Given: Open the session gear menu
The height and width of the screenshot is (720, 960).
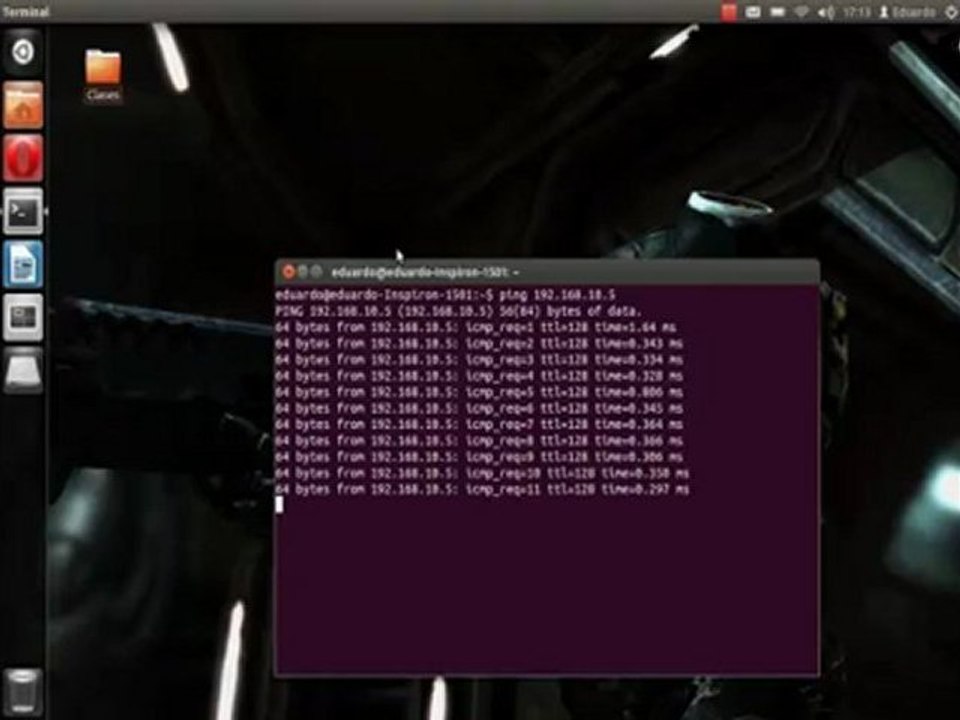Looking at the screenshot, I should point(952,12).
